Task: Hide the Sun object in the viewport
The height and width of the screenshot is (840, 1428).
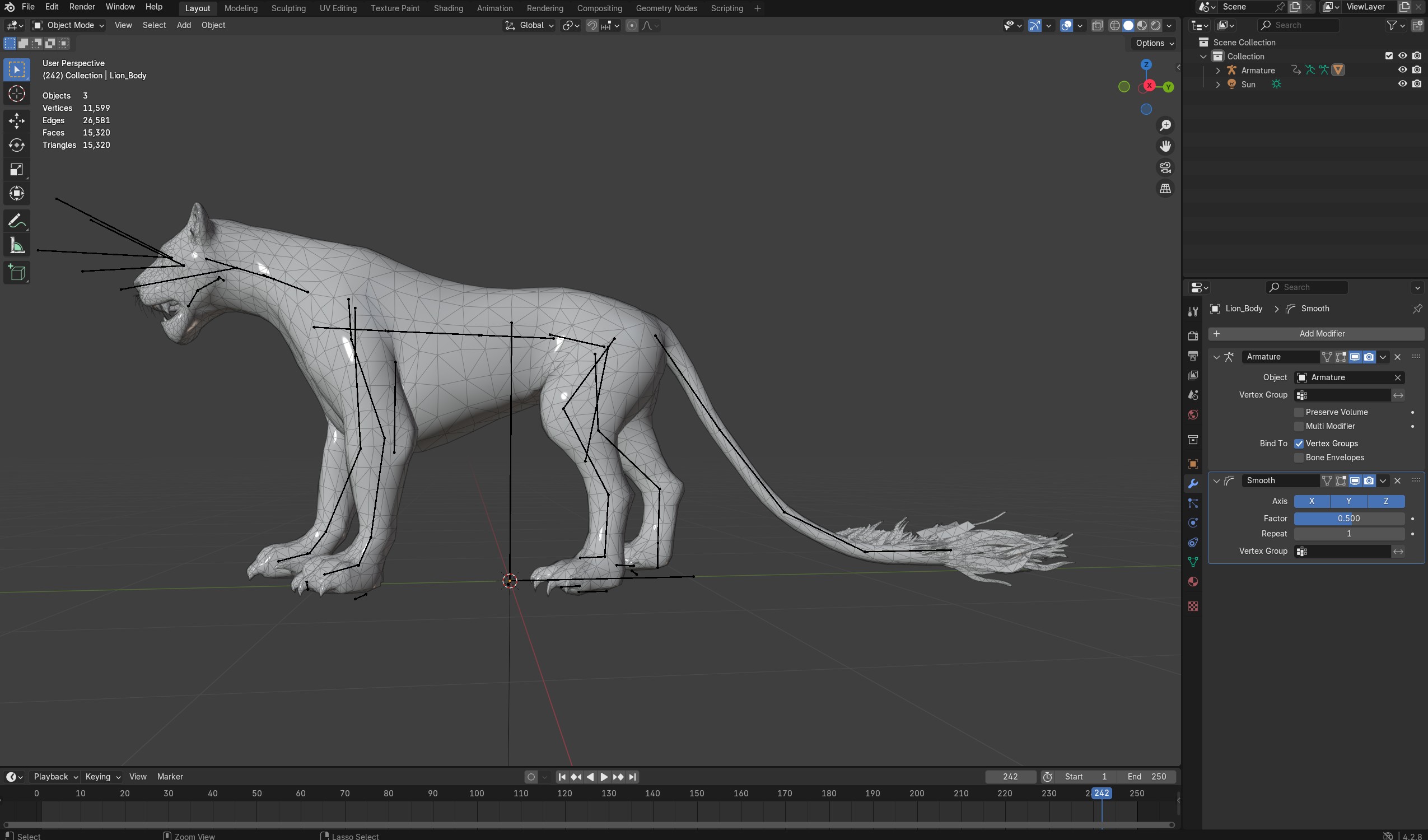Action: (1402, 84)
